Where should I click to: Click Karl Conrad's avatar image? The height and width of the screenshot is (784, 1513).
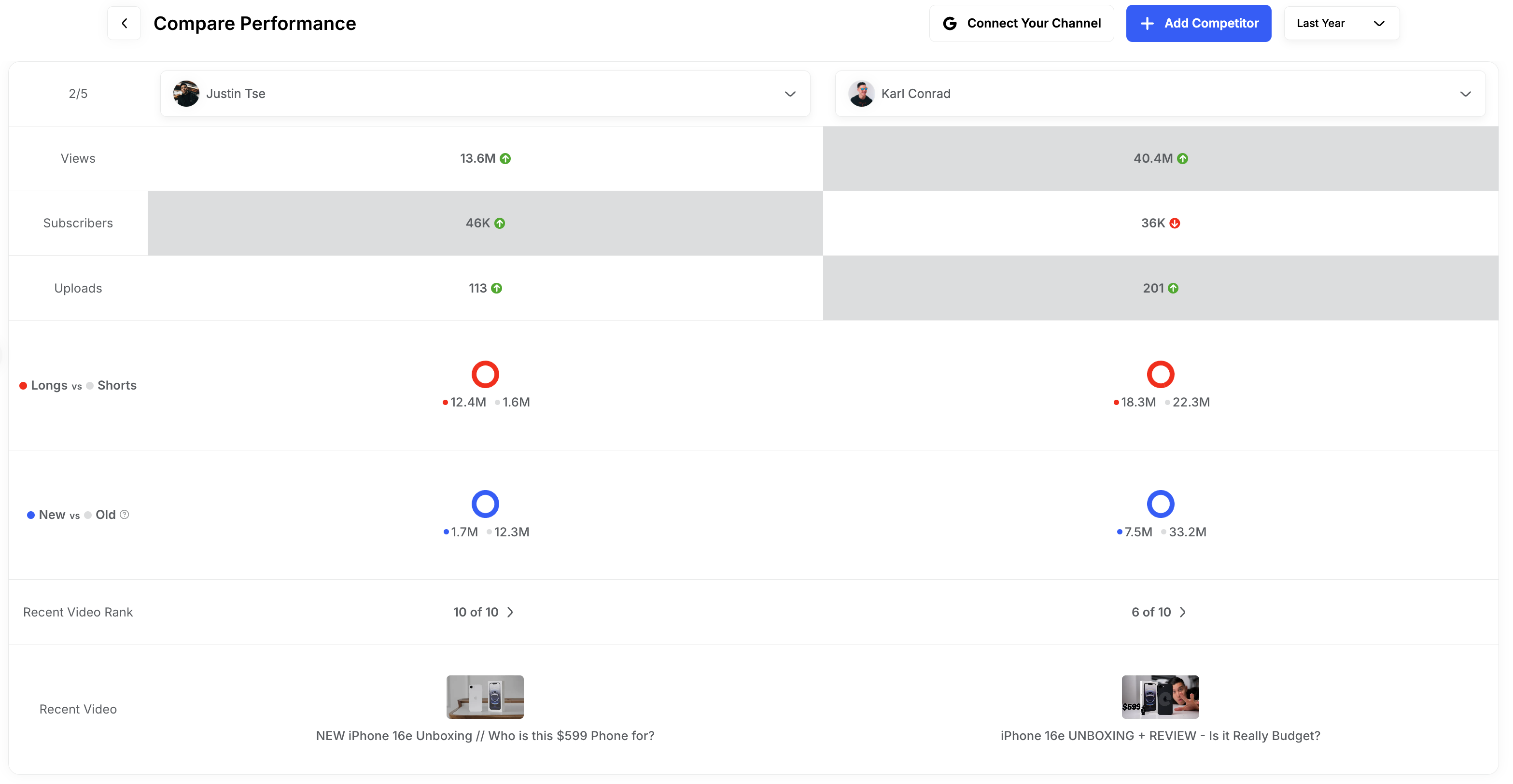(x=861, y=94)
